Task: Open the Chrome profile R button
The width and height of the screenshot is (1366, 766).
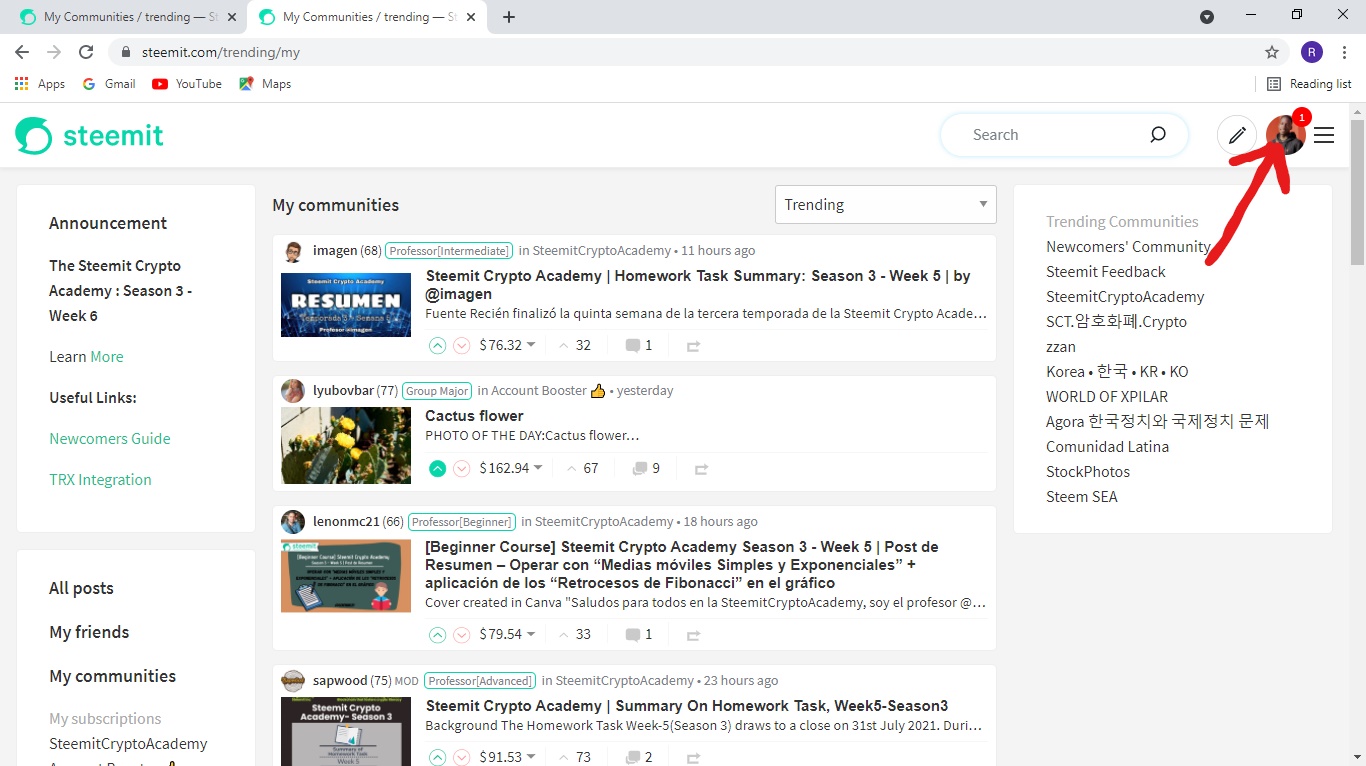Action: 1312,52
